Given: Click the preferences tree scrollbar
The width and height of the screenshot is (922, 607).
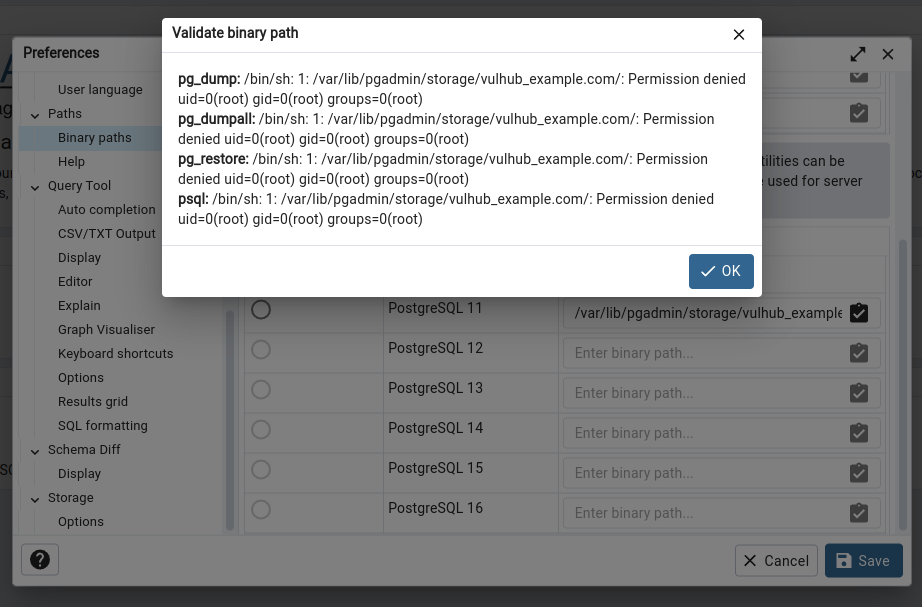Looking at the screenshot, I should click(x=229, y=420).
